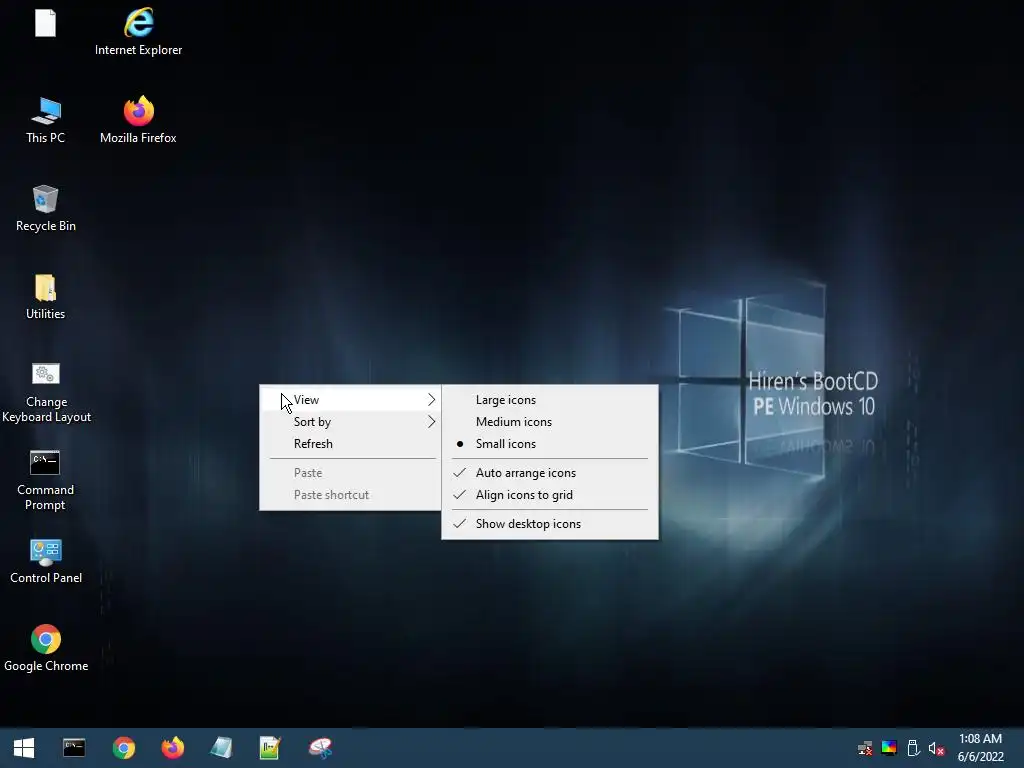The image size is (1024, 768).
Task: Open the Windows Start menu
Action: click(24, 748)
